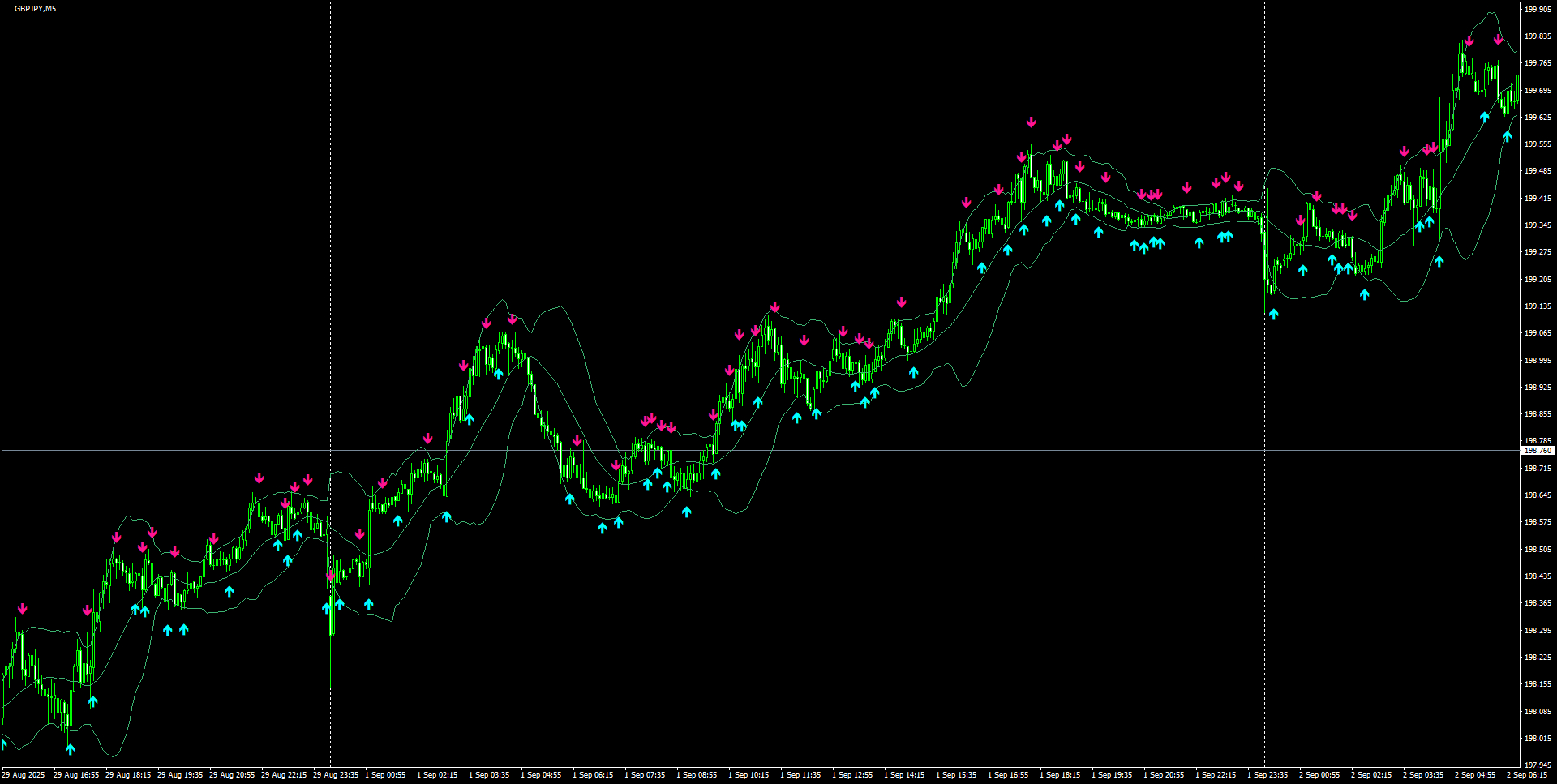Click the horizontal price line crossing the chart at 198.760
Screen dimensions: 1557x784
pos(730,449)
